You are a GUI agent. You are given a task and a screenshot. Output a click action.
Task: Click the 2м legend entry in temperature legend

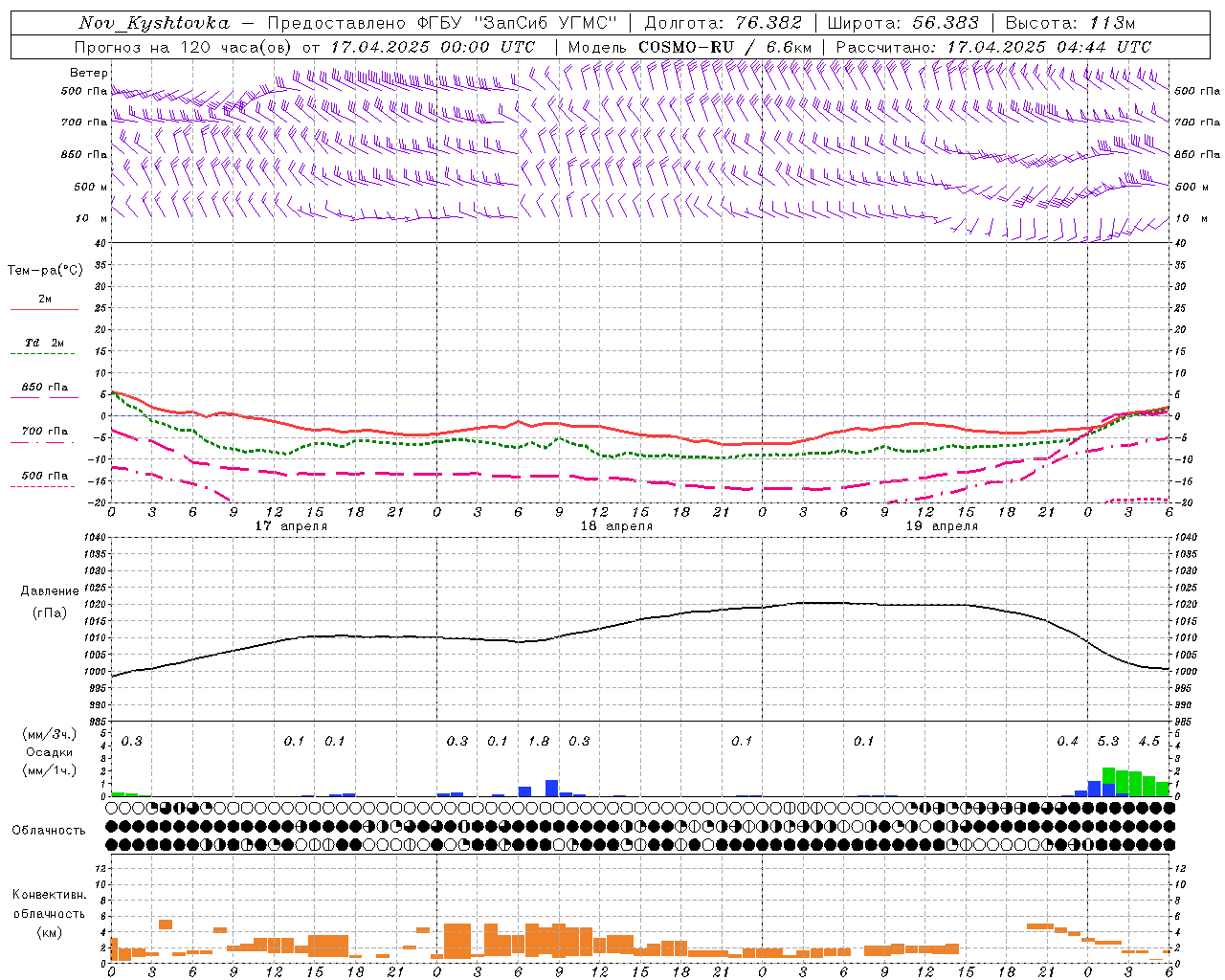[x=45, y=299]
